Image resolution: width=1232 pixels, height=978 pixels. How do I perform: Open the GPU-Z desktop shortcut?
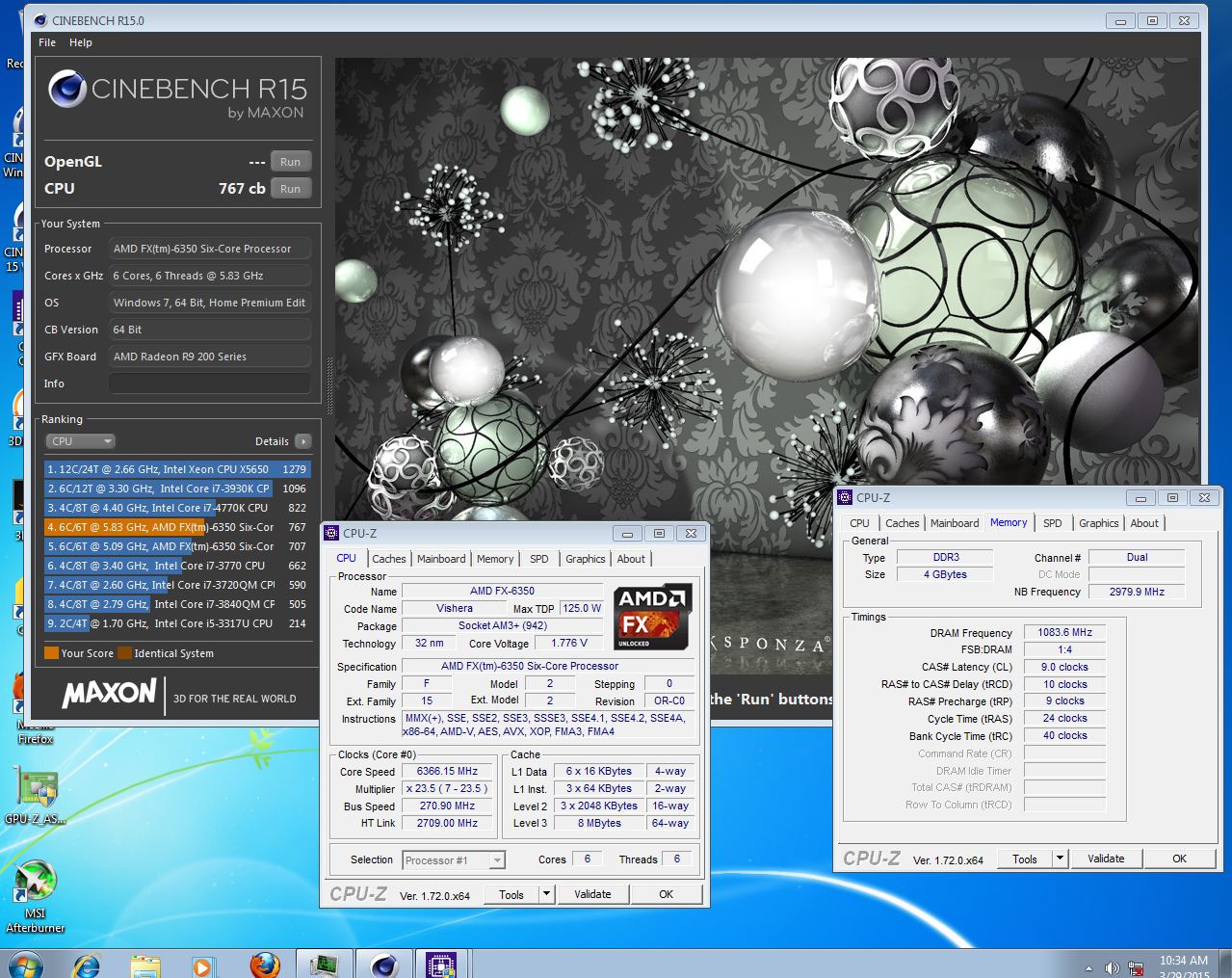[35, 796]
